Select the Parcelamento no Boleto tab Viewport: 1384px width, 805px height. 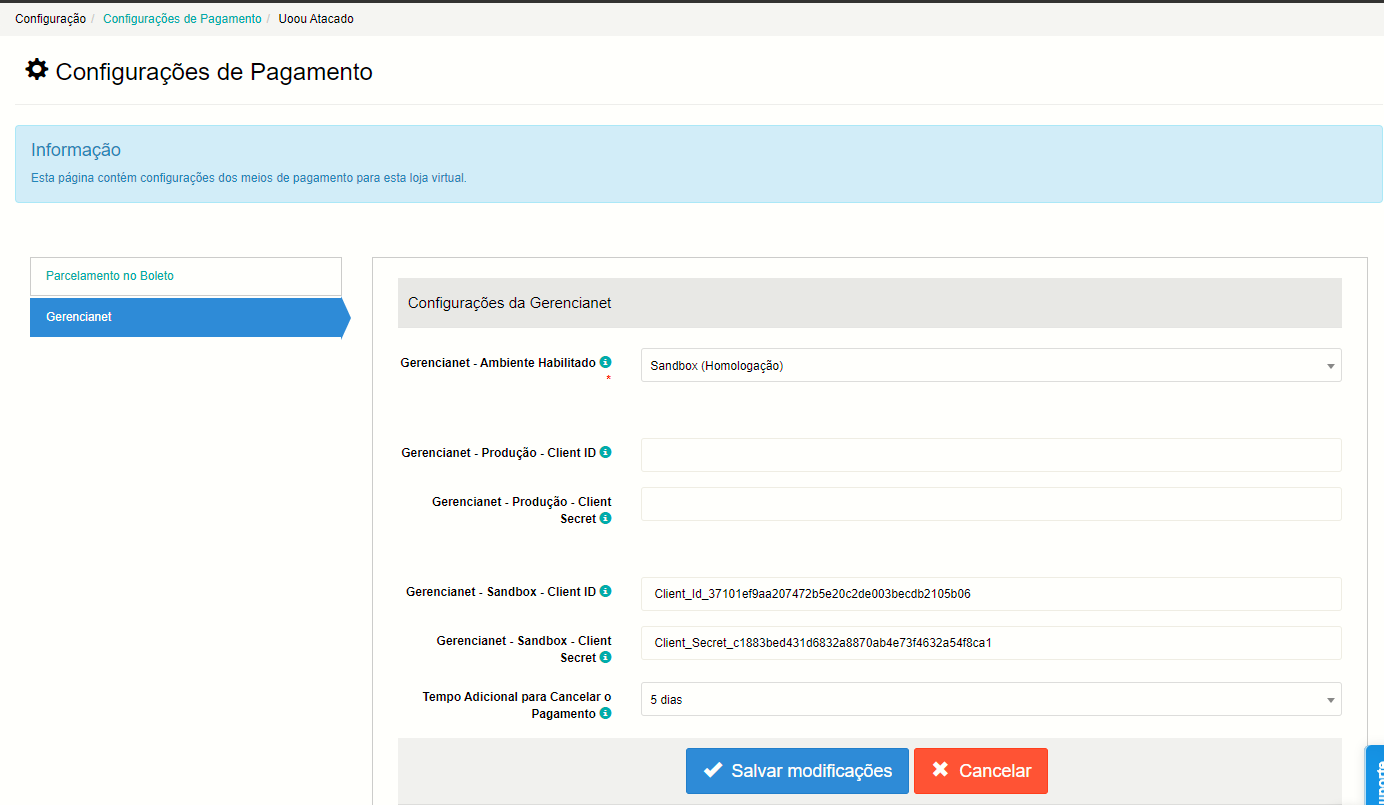click(186, 276)
